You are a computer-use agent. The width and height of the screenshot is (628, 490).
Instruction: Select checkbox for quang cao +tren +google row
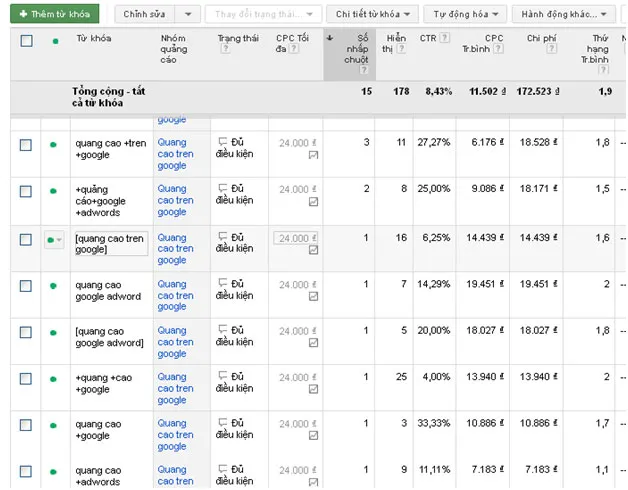[26, 145]
